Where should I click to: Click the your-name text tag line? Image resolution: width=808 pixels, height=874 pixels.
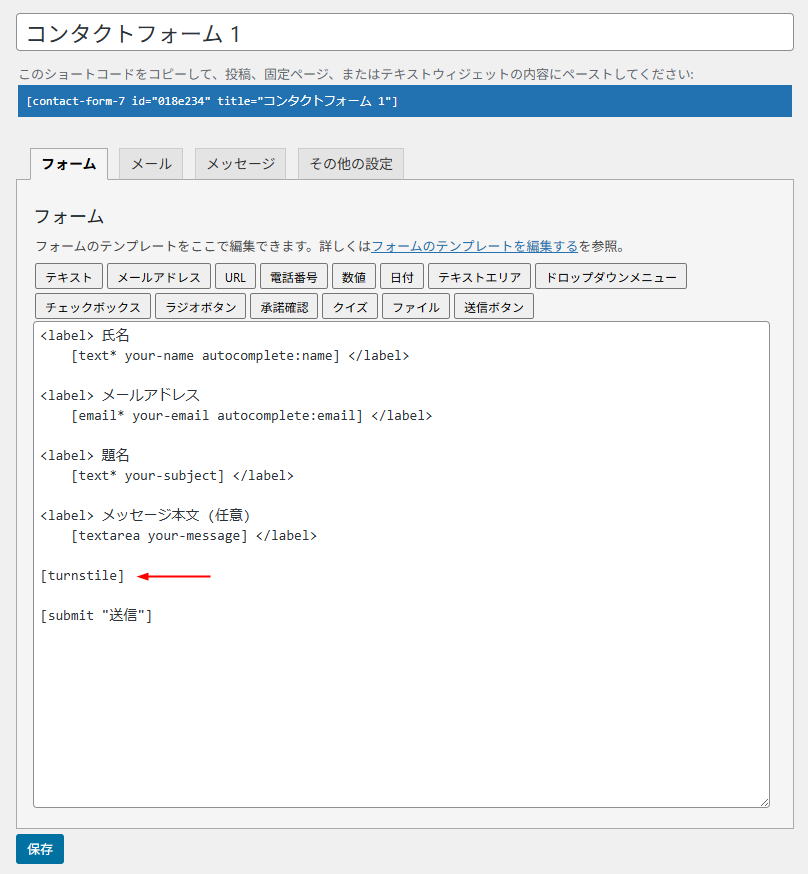(240, 356)
